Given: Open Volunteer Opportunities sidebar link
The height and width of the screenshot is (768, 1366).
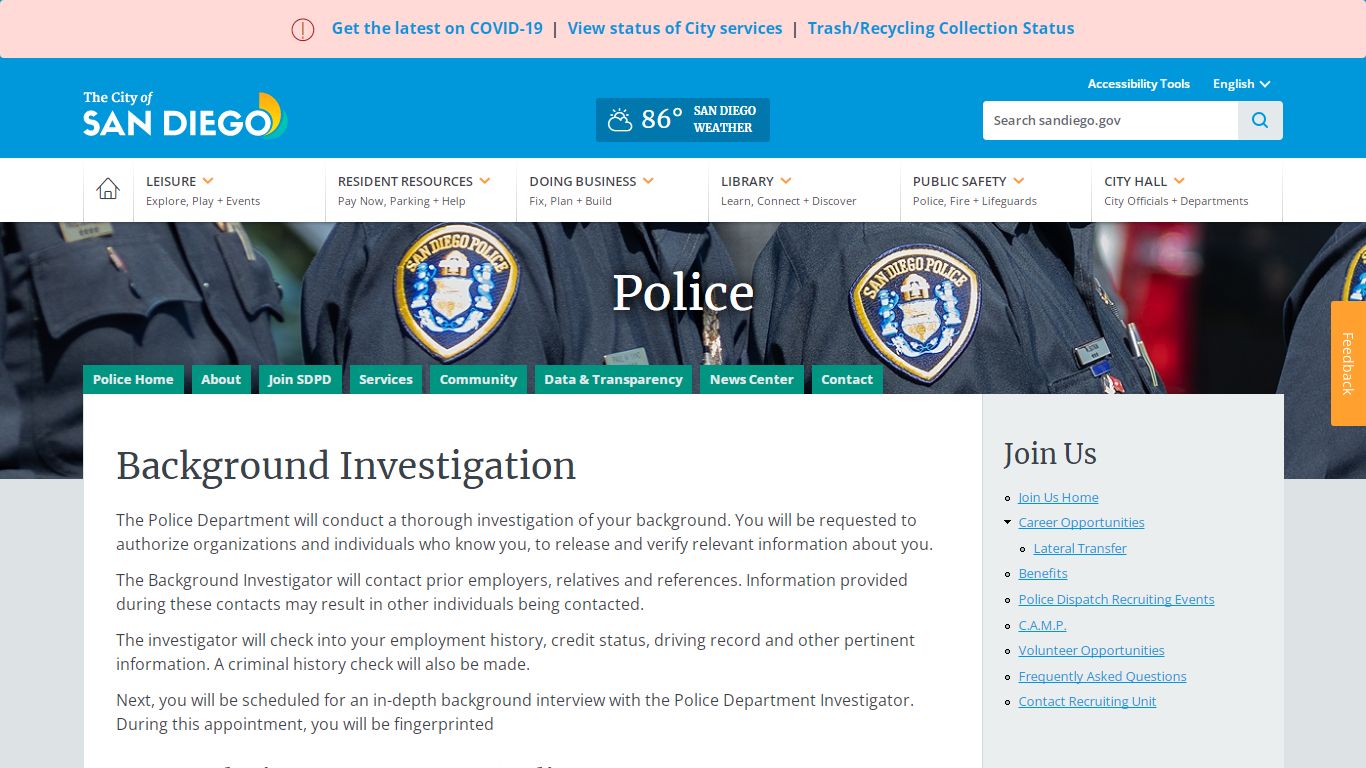Looking at the screenshot, I should pos(1091,650).
